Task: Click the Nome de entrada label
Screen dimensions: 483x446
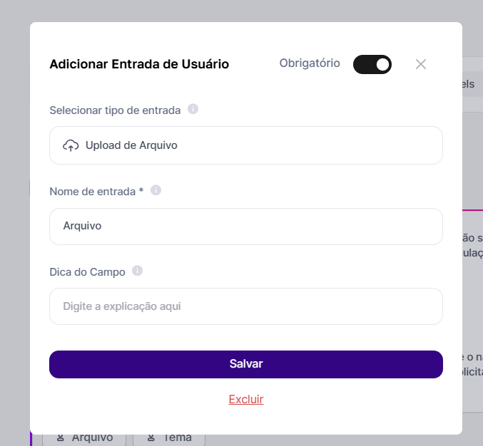Action: (96, 191)
